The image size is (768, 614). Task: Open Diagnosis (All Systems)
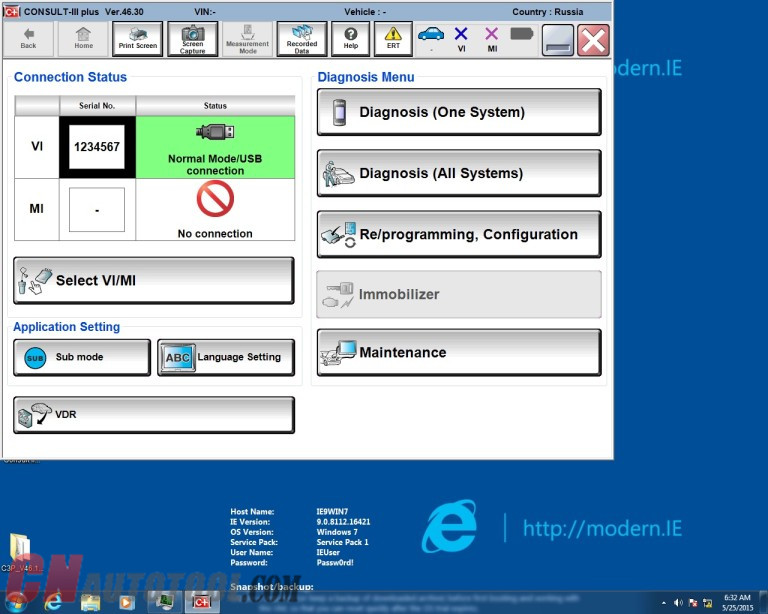459,173
